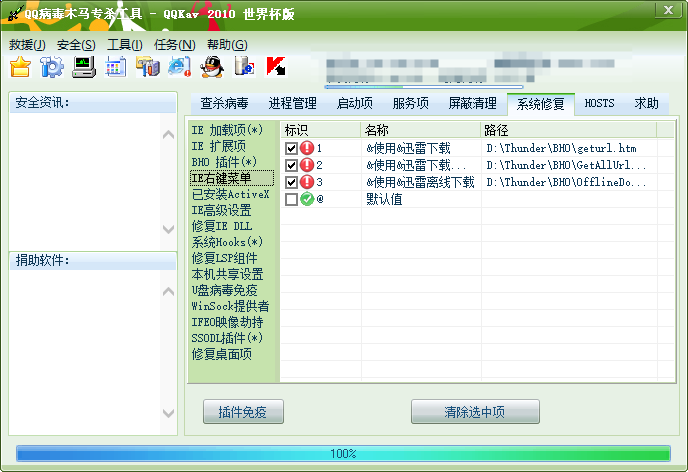
Task: Switch to the 启动项 tab
Action: tap(355, 104)
